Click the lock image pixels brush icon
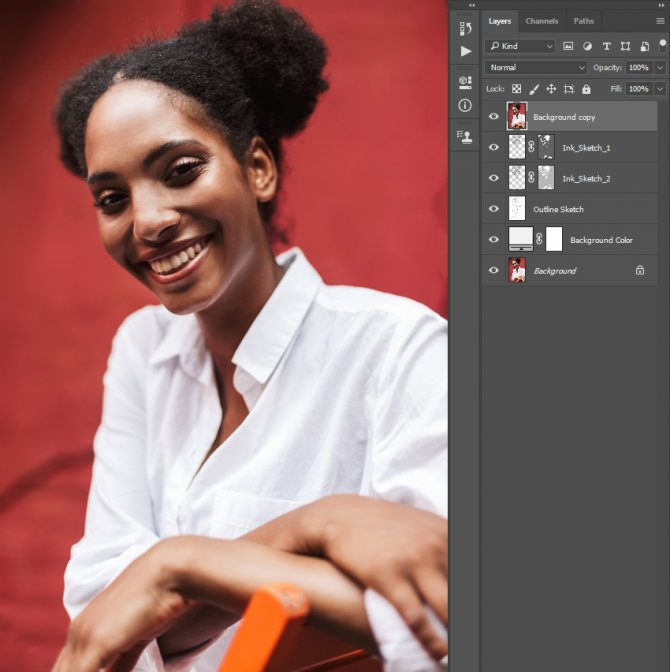Viewport: 670px width, 672px height. pyautogui.click(x=534, y=89)
